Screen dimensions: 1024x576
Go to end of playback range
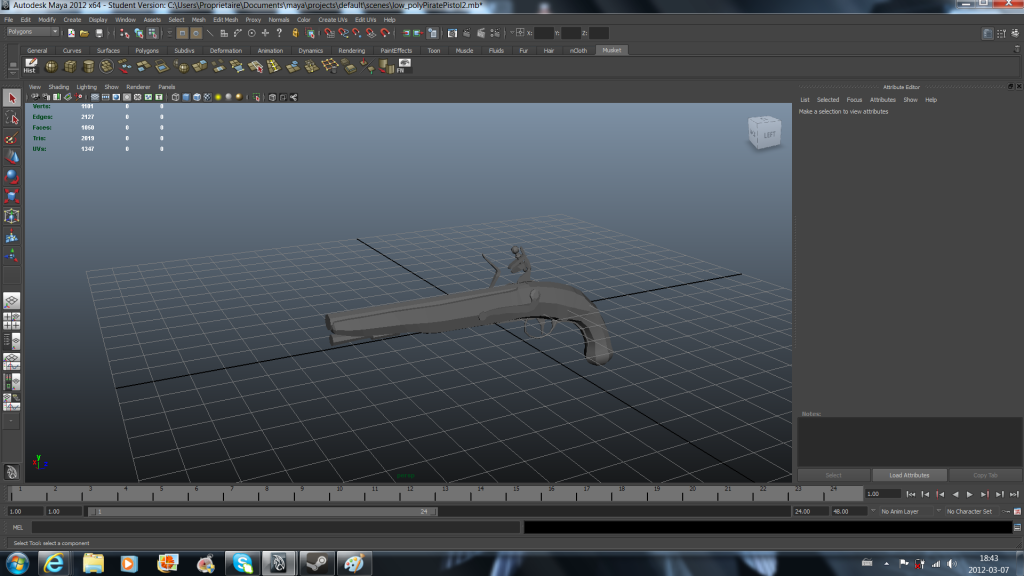(x=1014, y=494)
